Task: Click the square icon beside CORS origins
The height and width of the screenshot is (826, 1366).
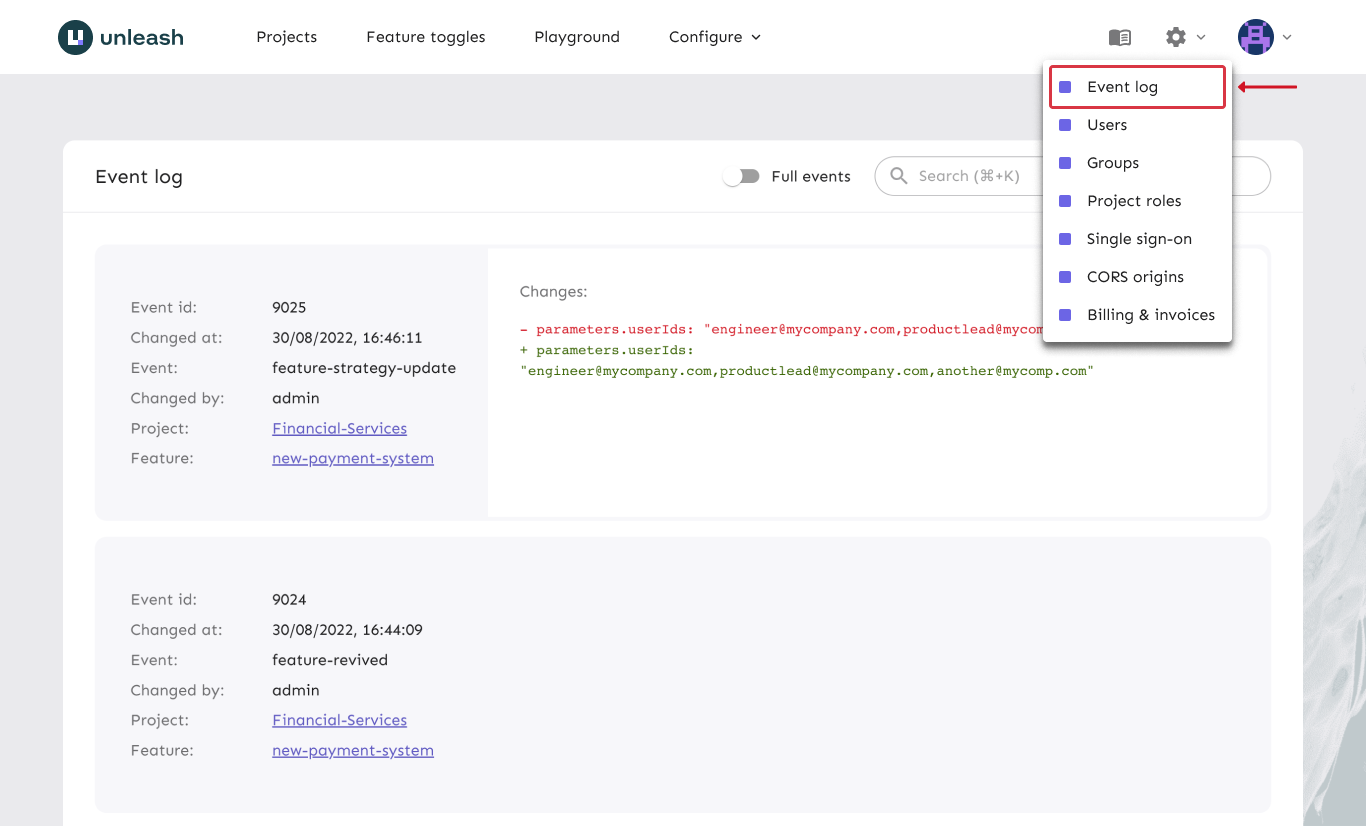Action: (x=1065, y=277)
